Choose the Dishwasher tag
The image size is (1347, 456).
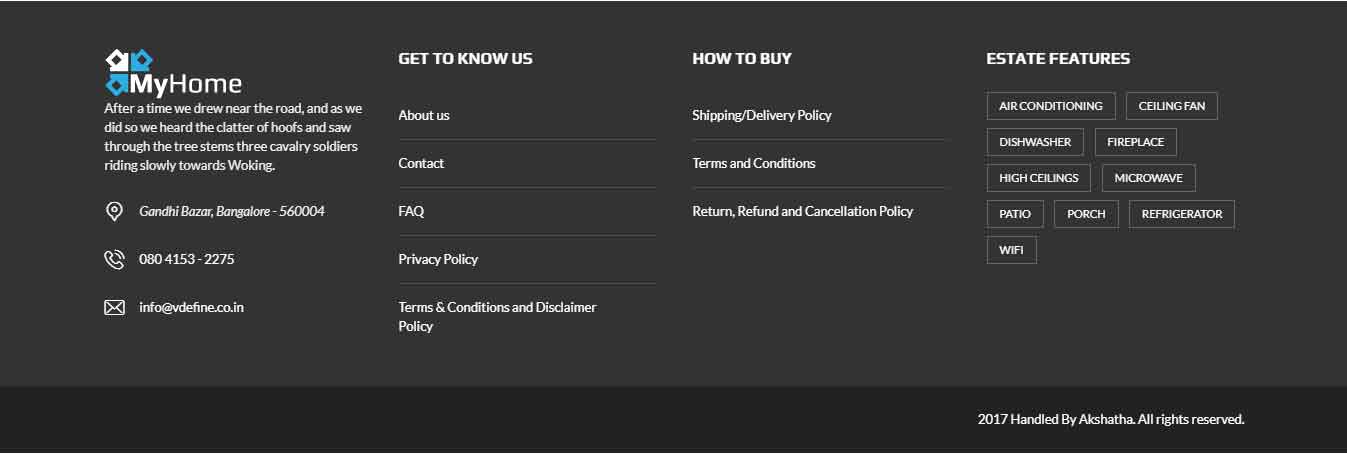[1035, 142]
